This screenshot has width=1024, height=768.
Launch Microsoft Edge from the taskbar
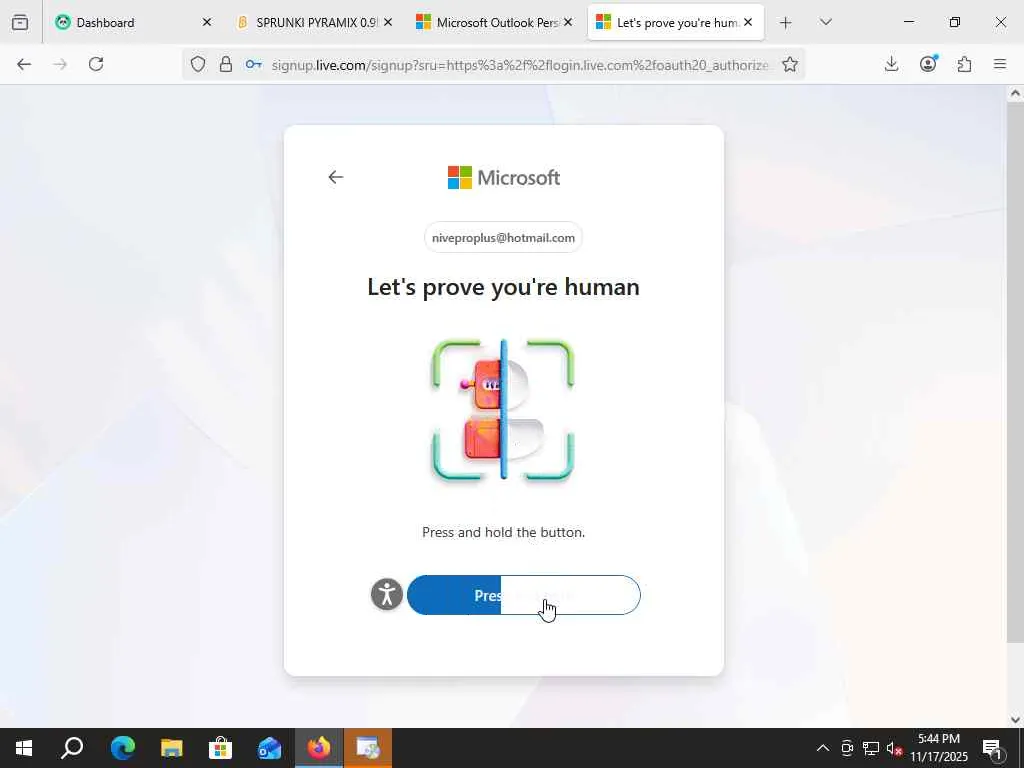(122, 748)
